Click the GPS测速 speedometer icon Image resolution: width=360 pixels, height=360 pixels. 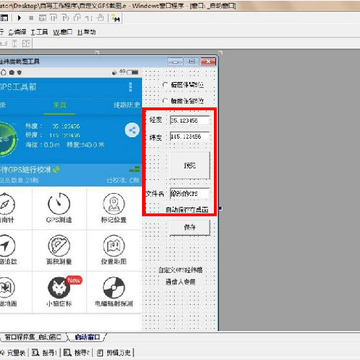[59, 204]
